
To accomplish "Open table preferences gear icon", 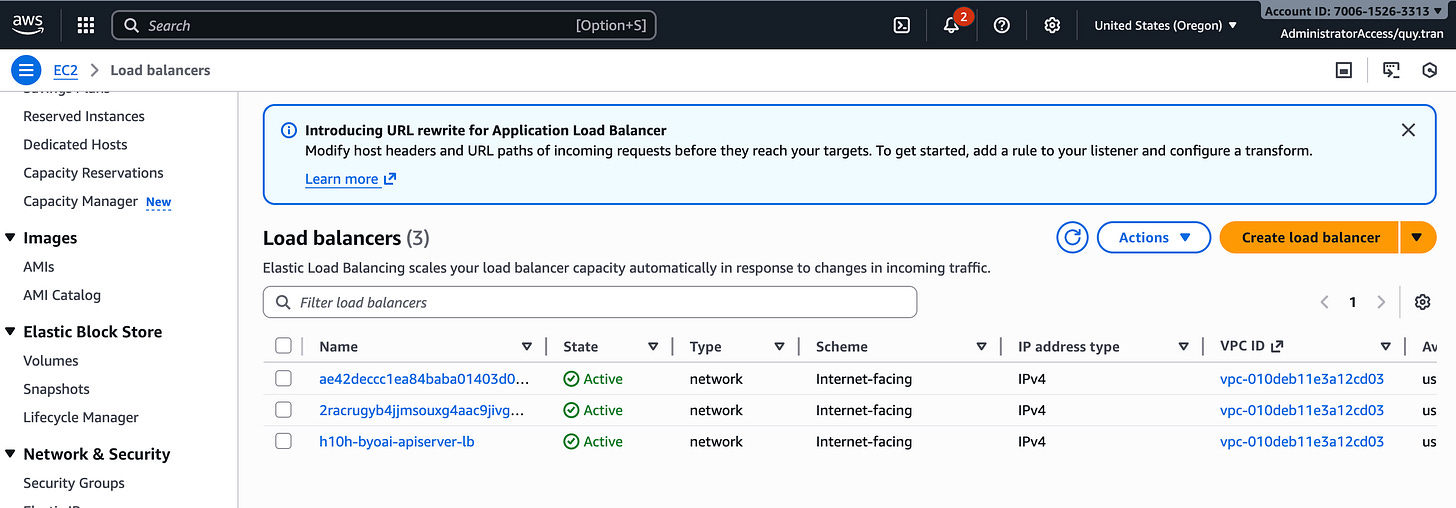I will 1422,302.
